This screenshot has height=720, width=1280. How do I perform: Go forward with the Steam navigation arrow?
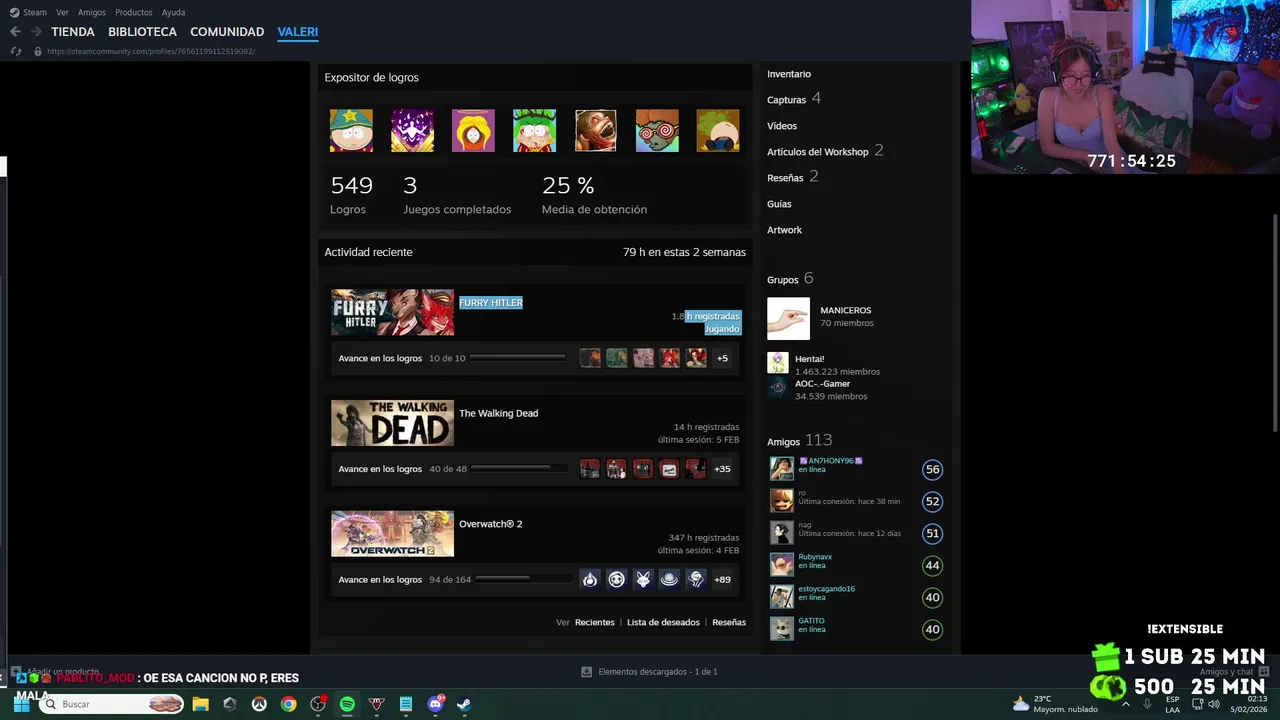pyautogui.click(x=36, y=32)
